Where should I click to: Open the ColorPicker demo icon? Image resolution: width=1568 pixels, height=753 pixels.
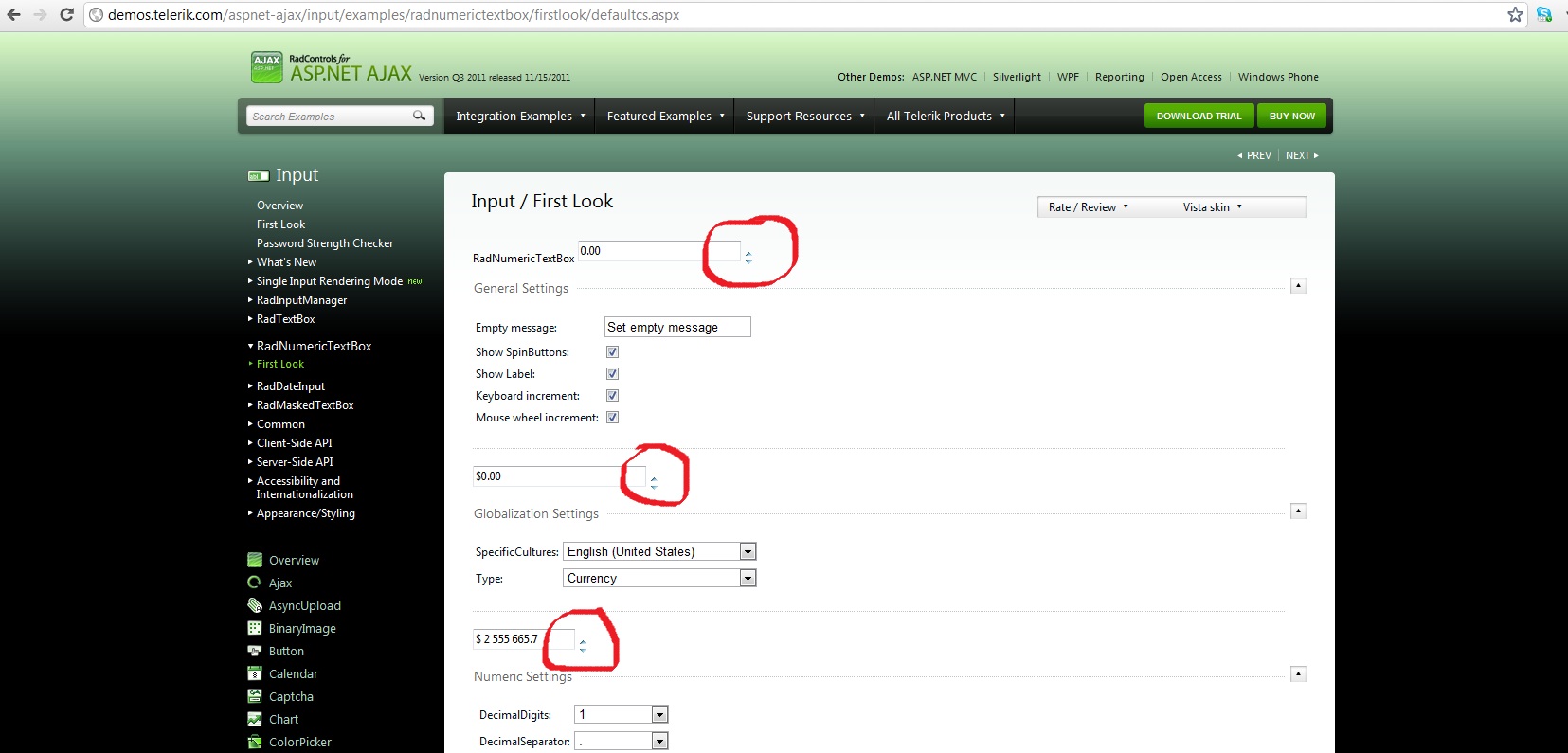pos(255,742)
